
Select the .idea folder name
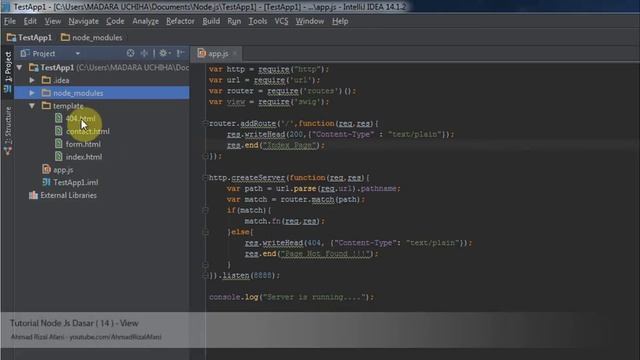(61, 80)
